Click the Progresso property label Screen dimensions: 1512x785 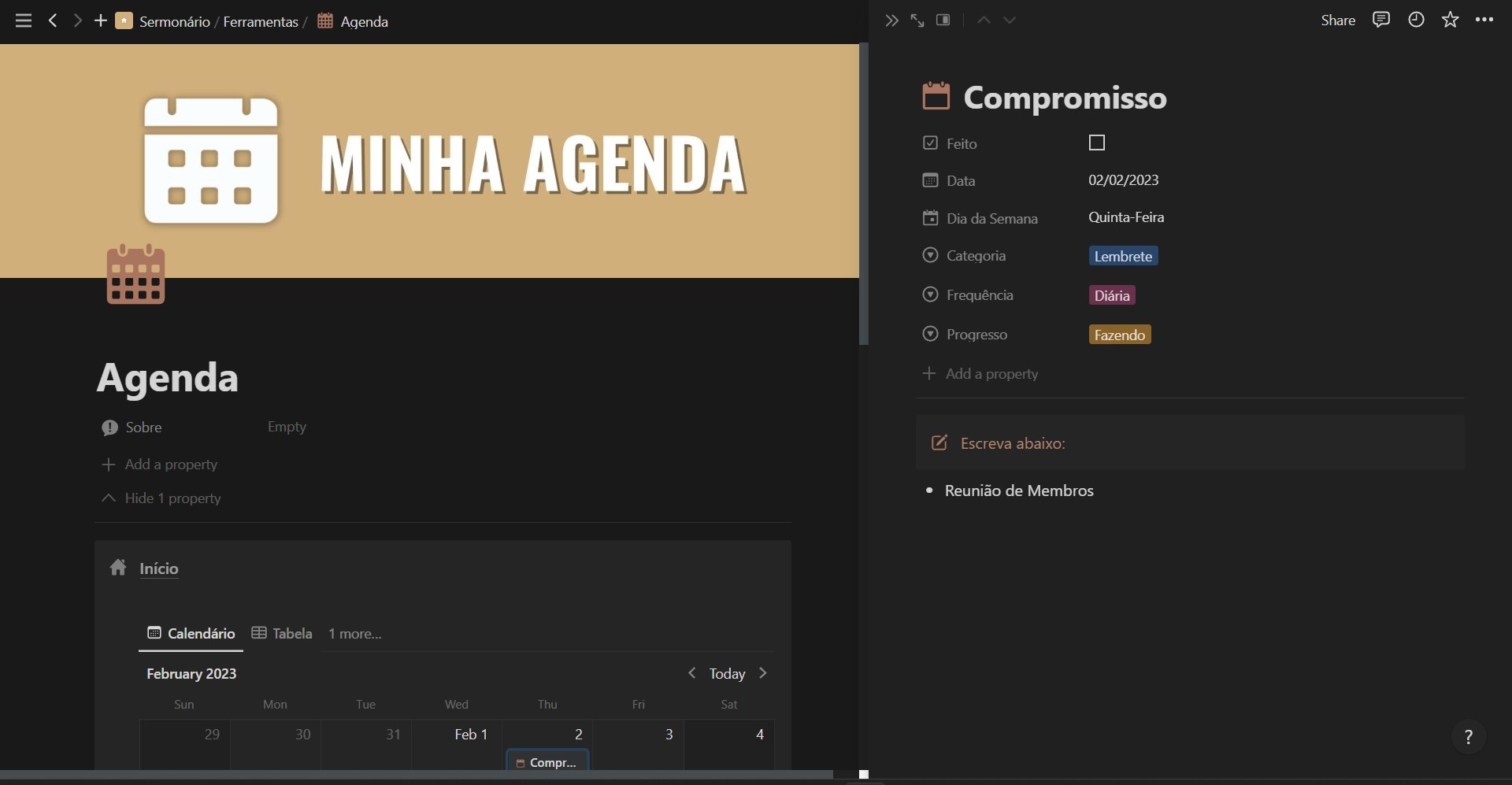[x=976, y=335]
